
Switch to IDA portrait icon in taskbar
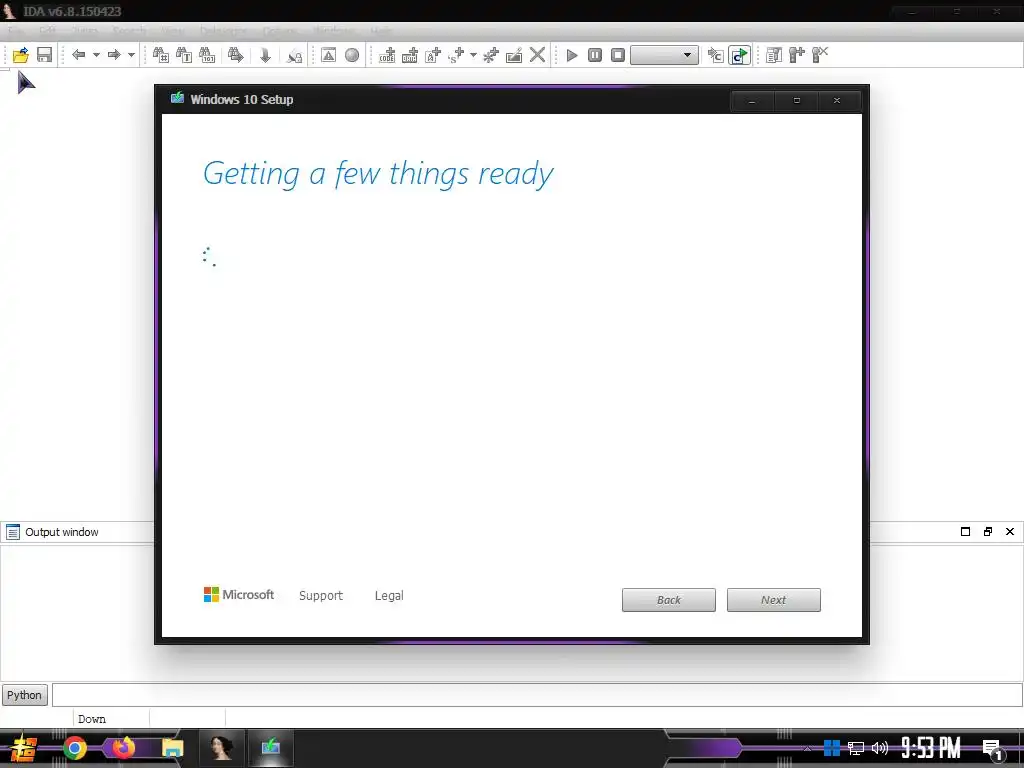(222, 748)
